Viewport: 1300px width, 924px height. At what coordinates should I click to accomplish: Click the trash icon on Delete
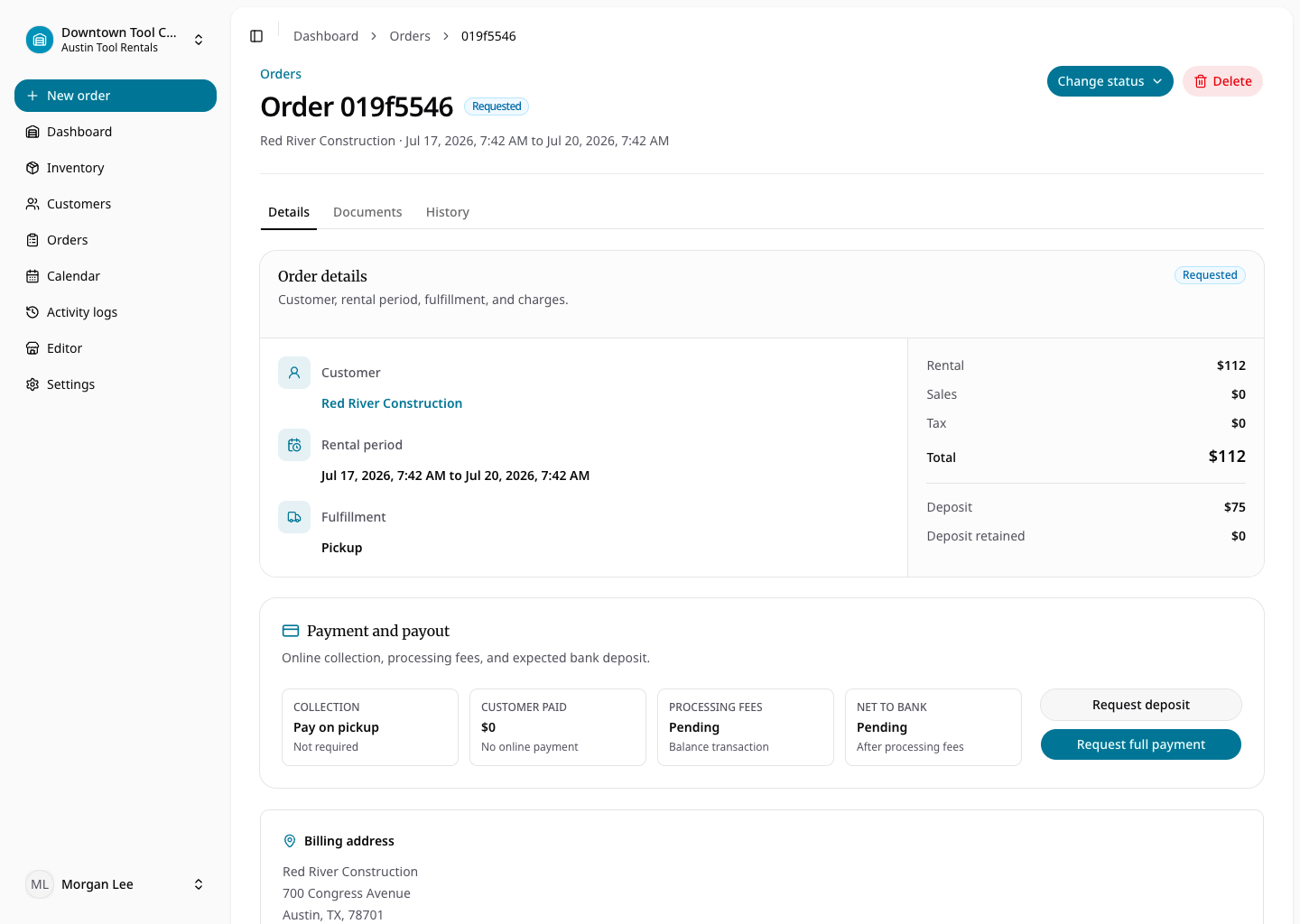[x=1201, y=81]
